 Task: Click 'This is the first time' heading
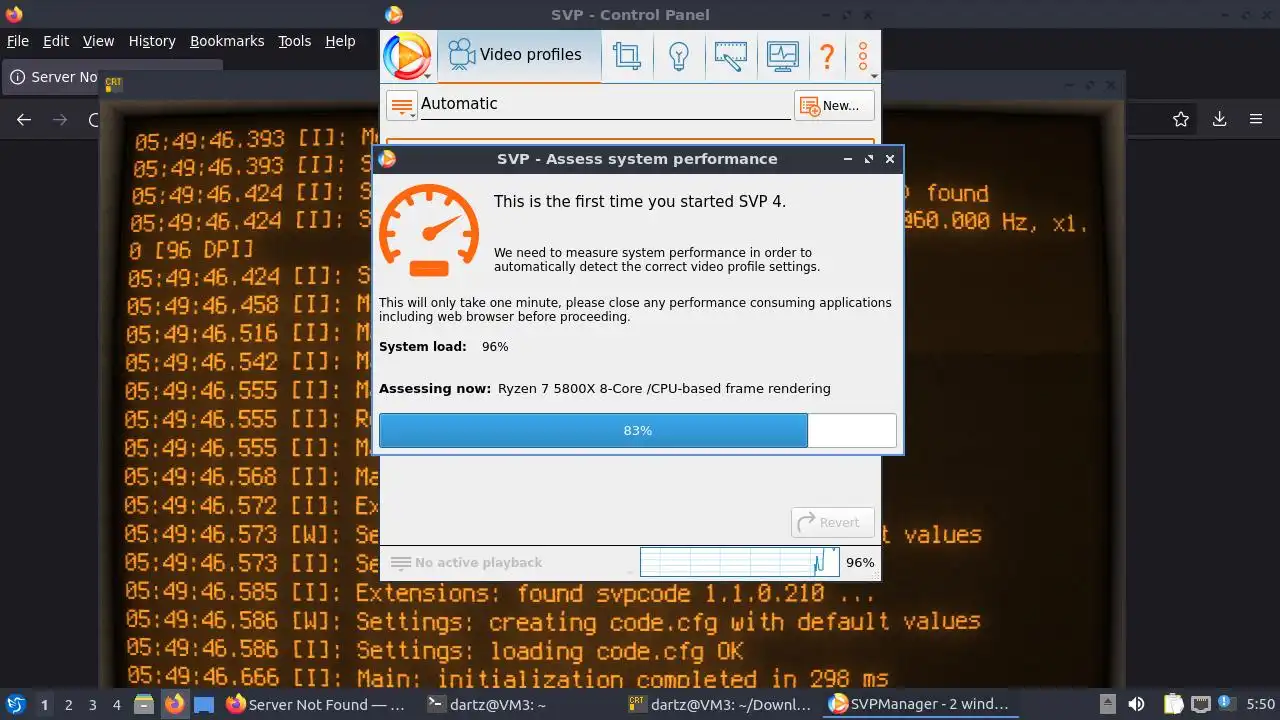pyautogui.click(x=640, y=201)
